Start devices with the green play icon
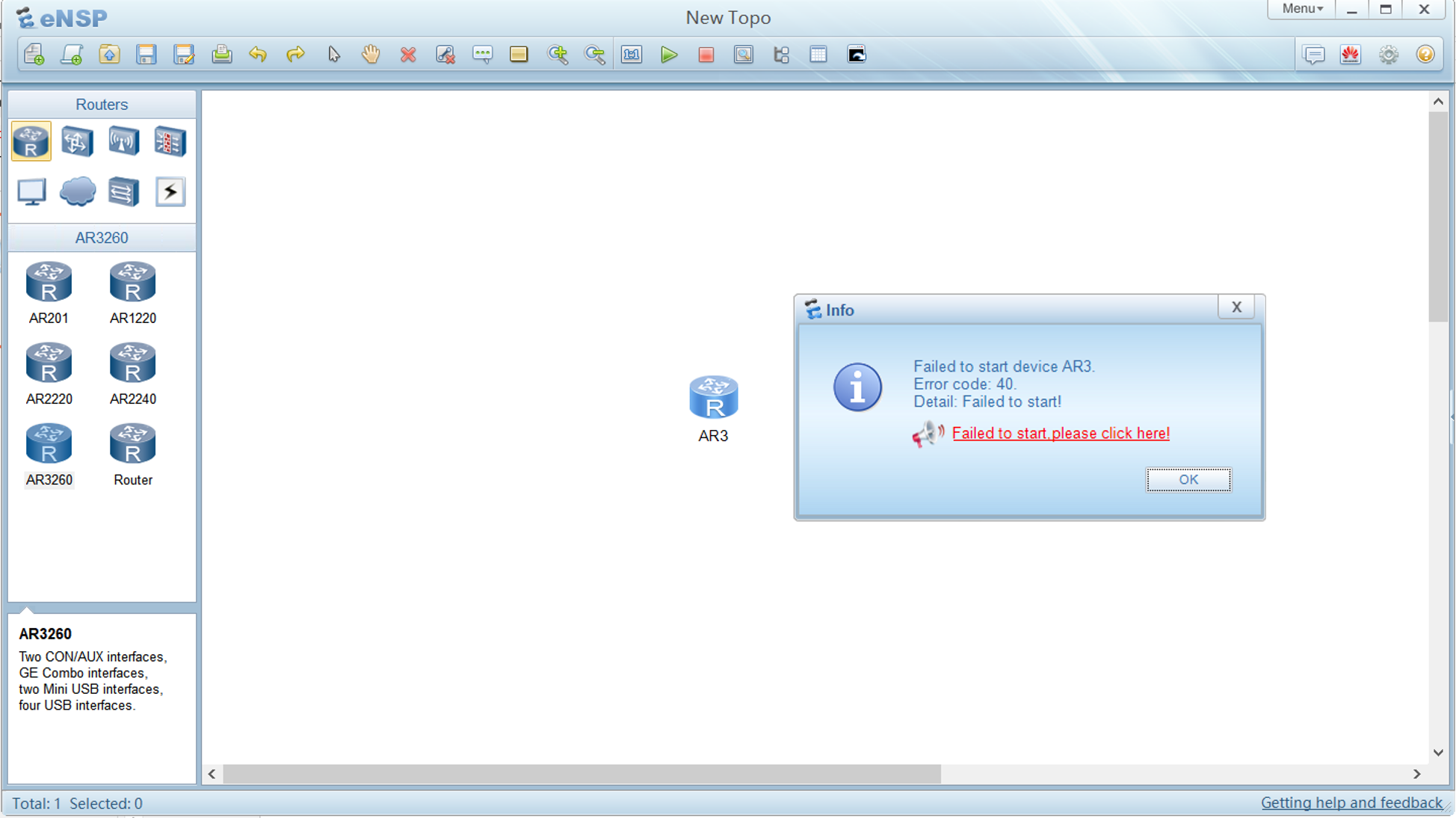 coord(669,55)
